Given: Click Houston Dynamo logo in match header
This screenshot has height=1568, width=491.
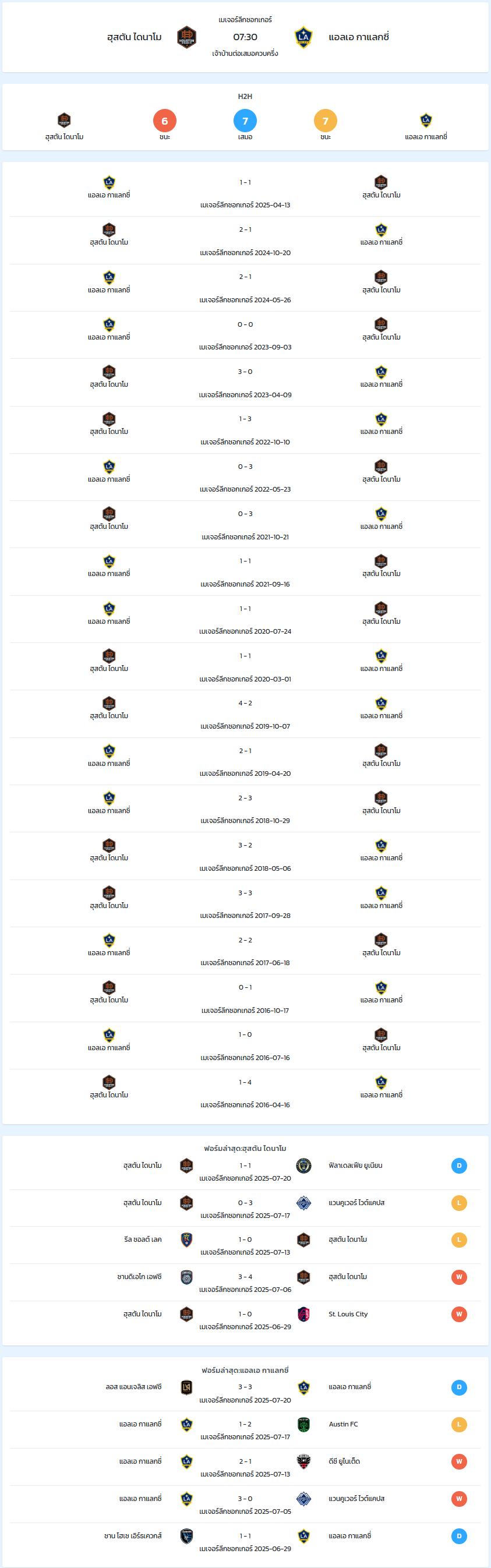Looking at the screenshot, I should 187,37.
